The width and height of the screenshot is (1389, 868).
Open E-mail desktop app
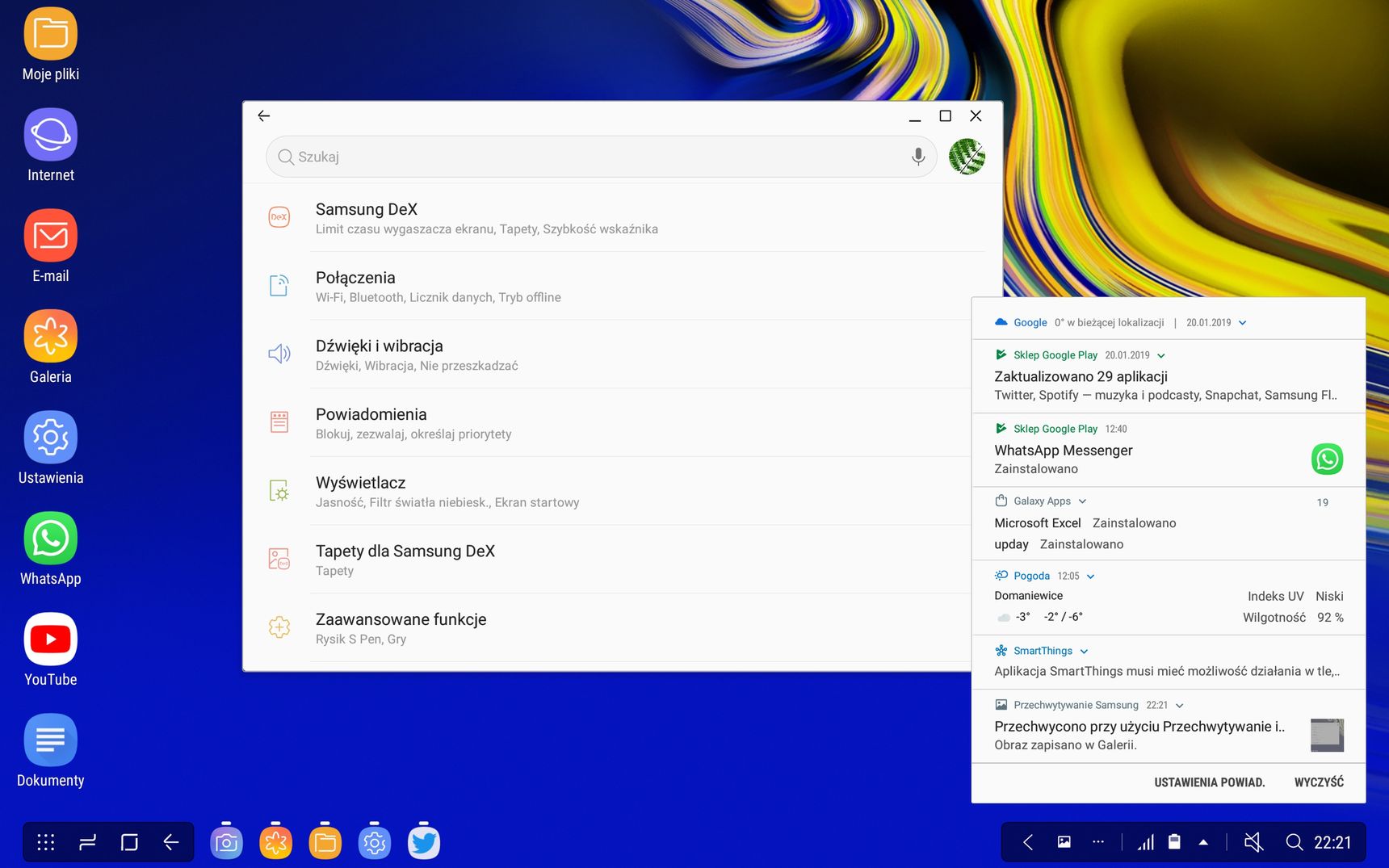click(51, 246)
